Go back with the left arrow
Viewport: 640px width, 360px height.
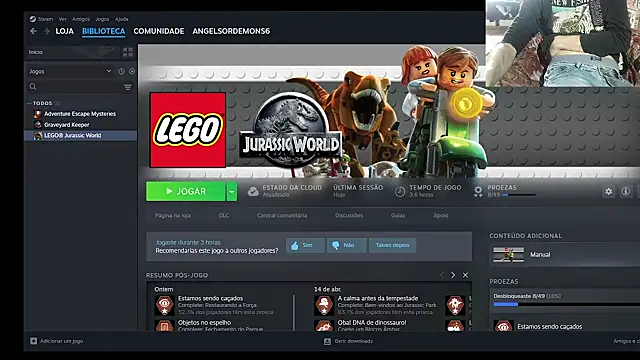(33, 31)
